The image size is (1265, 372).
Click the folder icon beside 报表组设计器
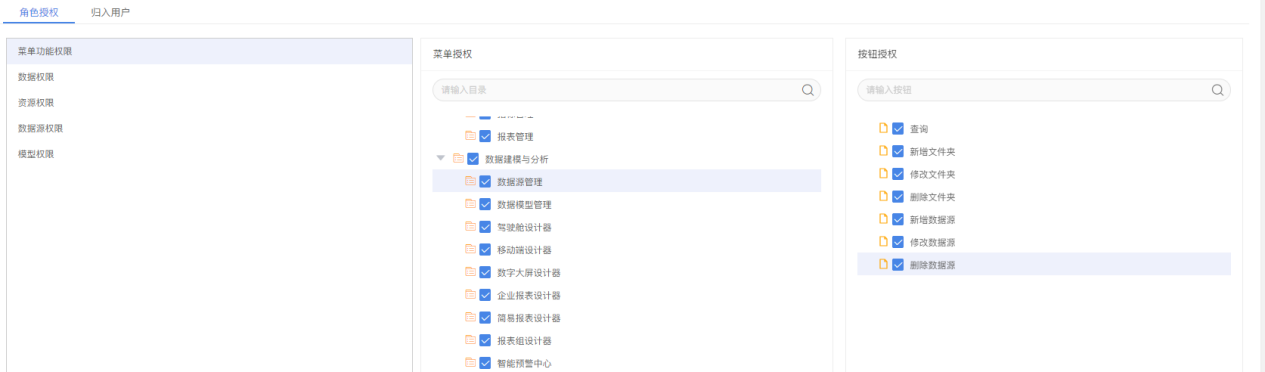470,340
